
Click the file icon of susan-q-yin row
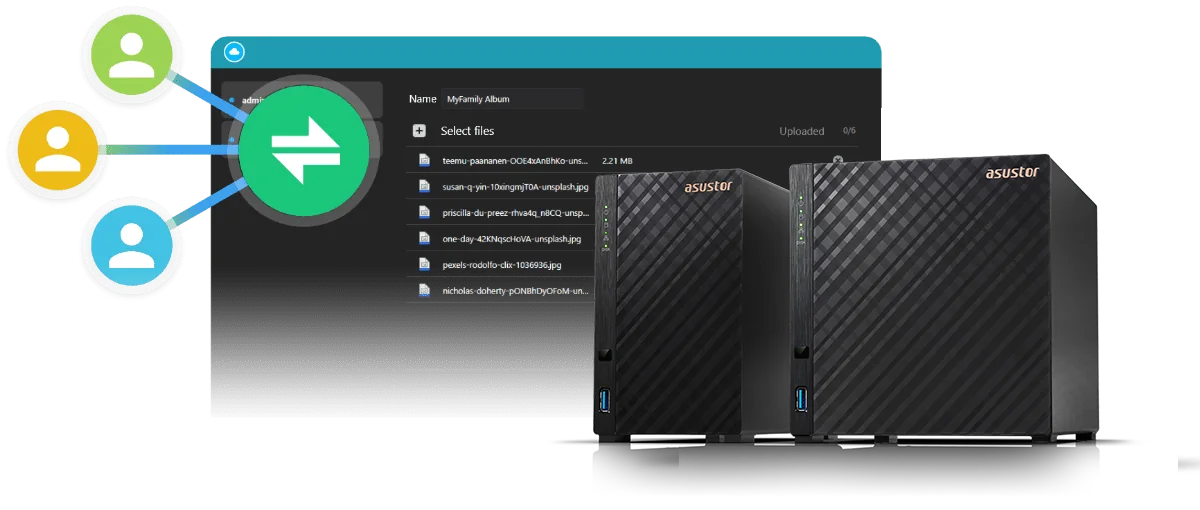click(x=424, y=186)
